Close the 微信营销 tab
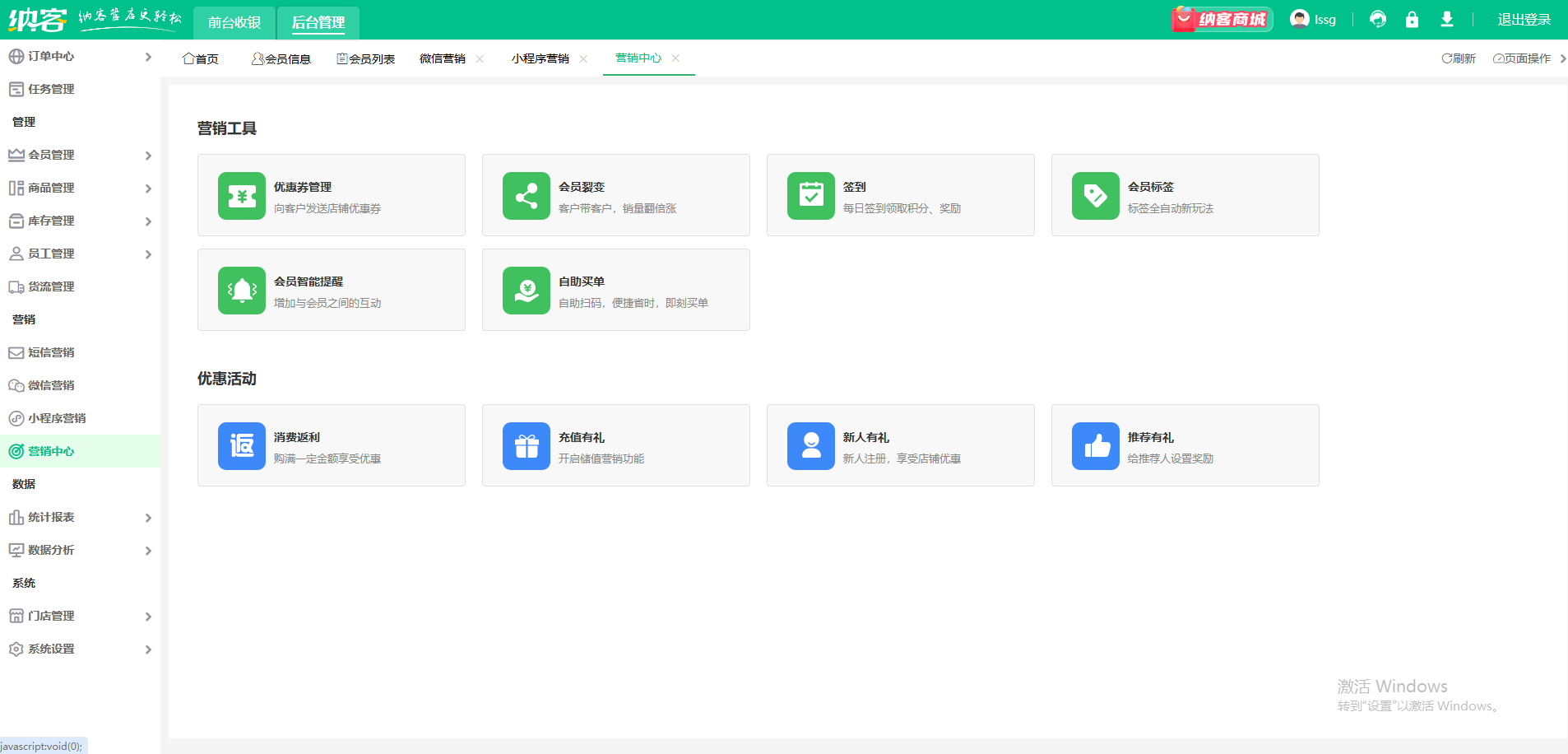This screenshot has width=1568, height=754. 480,58
